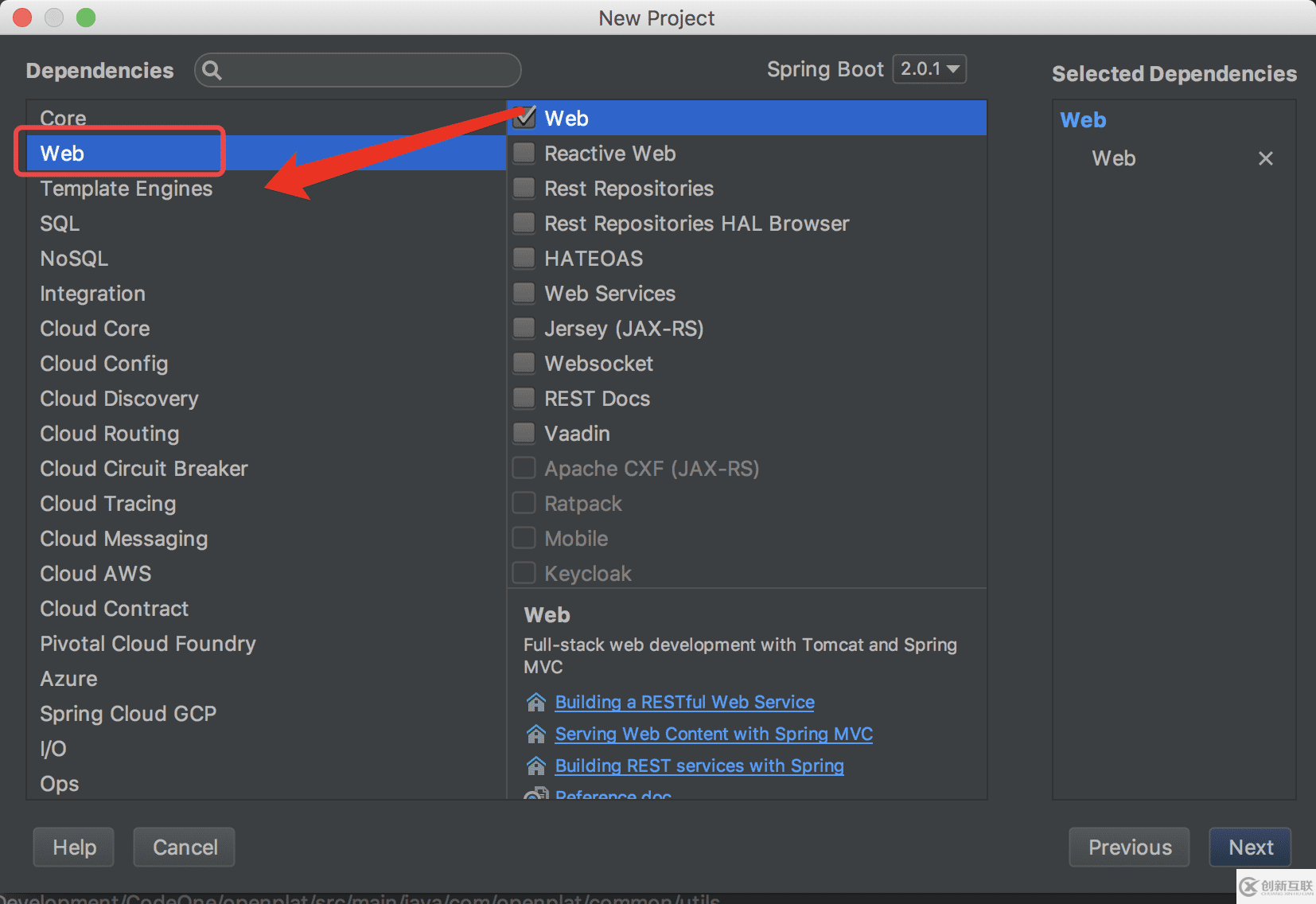The width and height of the screenshot is (1316, 904).
Task: Tick the Vaadin checkbox
Action: point(524,433)
